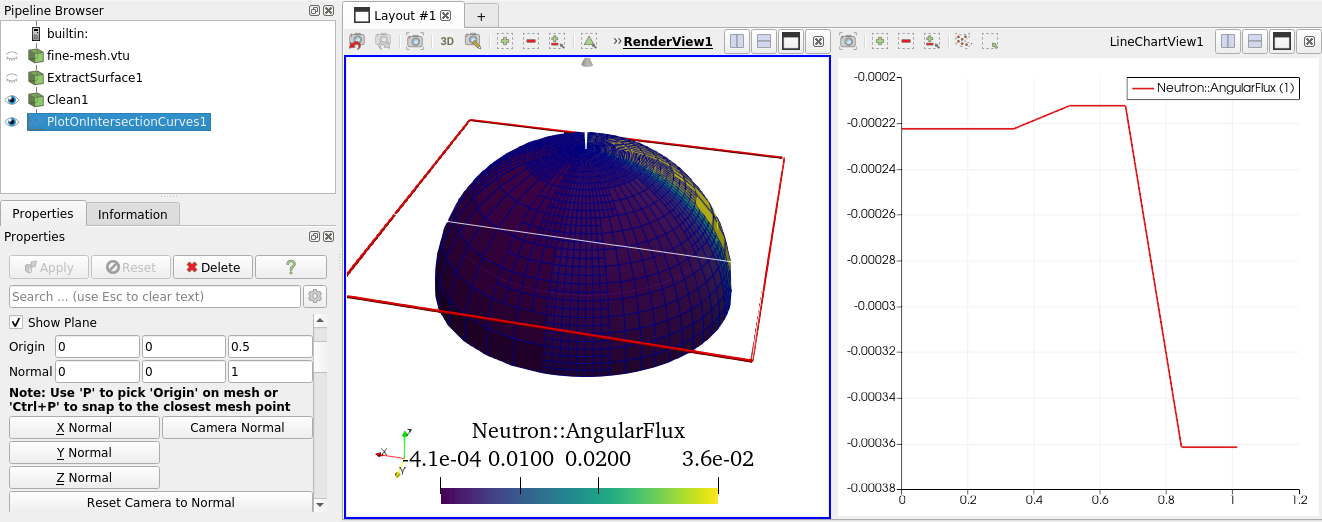The width and height of the screenshot is (1322, 522).
Task: Click the properties search field
Action: (x=154, y=296)
